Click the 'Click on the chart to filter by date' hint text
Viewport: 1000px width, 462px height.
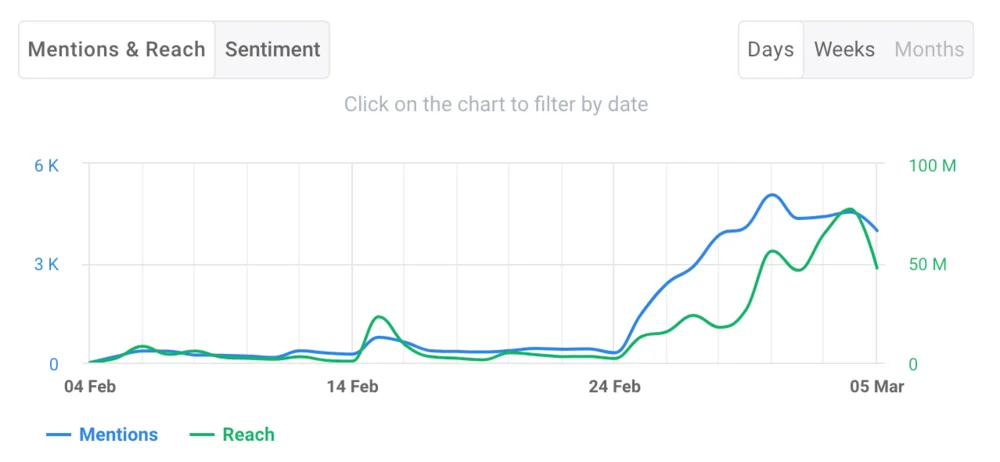[496, 104]
